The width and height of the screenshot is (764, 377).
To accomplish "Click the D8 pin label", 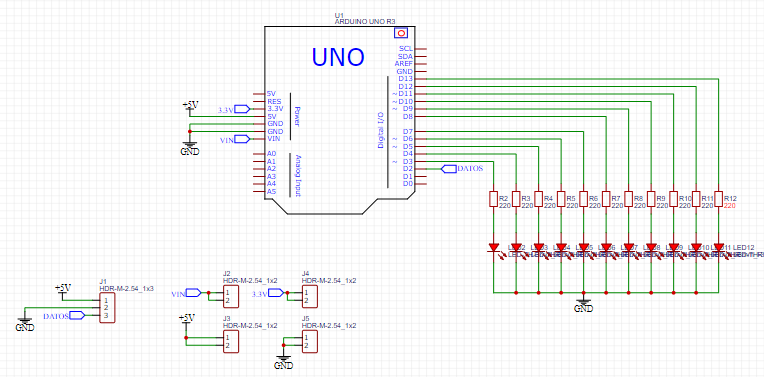I will point(408,116).
